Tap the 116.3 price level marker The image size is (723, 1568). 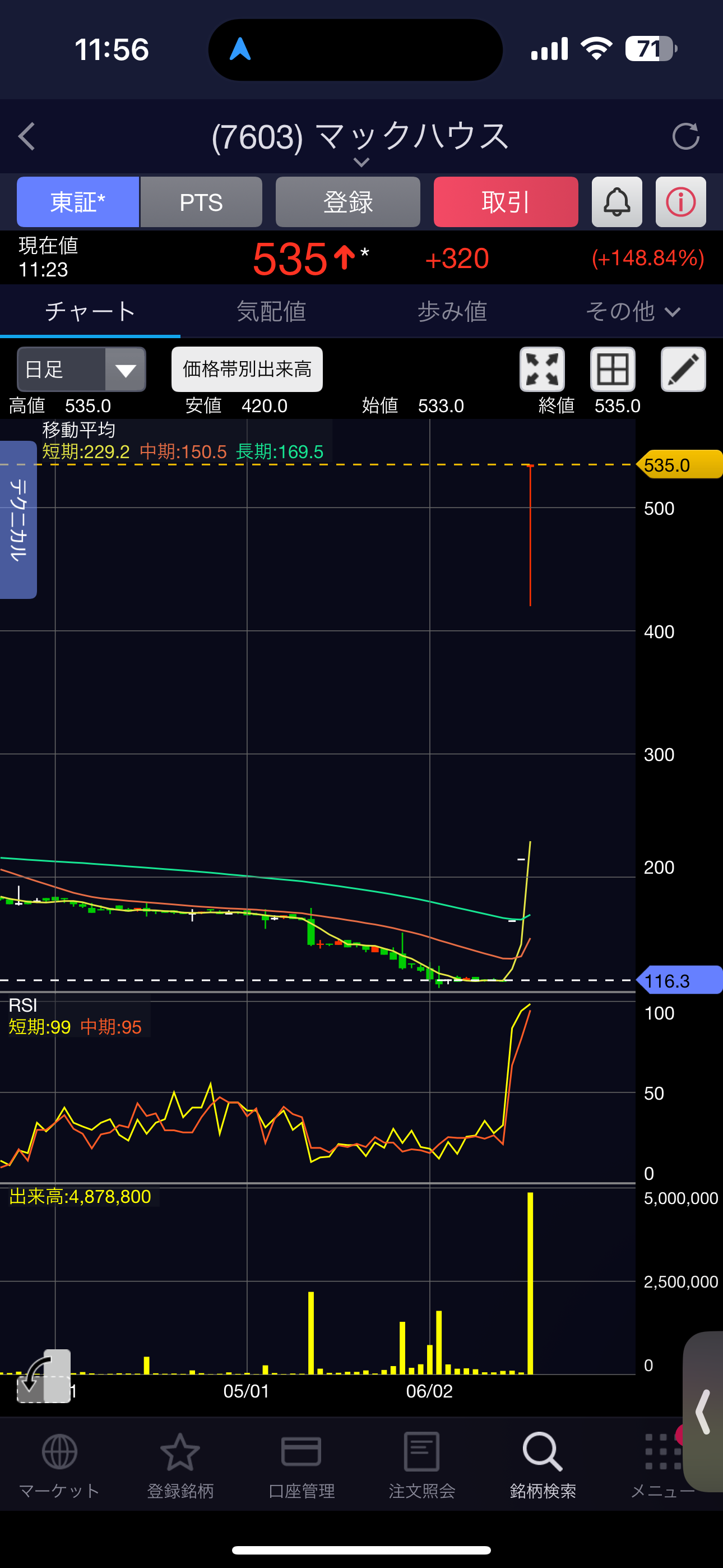click(x=679, y=981)
